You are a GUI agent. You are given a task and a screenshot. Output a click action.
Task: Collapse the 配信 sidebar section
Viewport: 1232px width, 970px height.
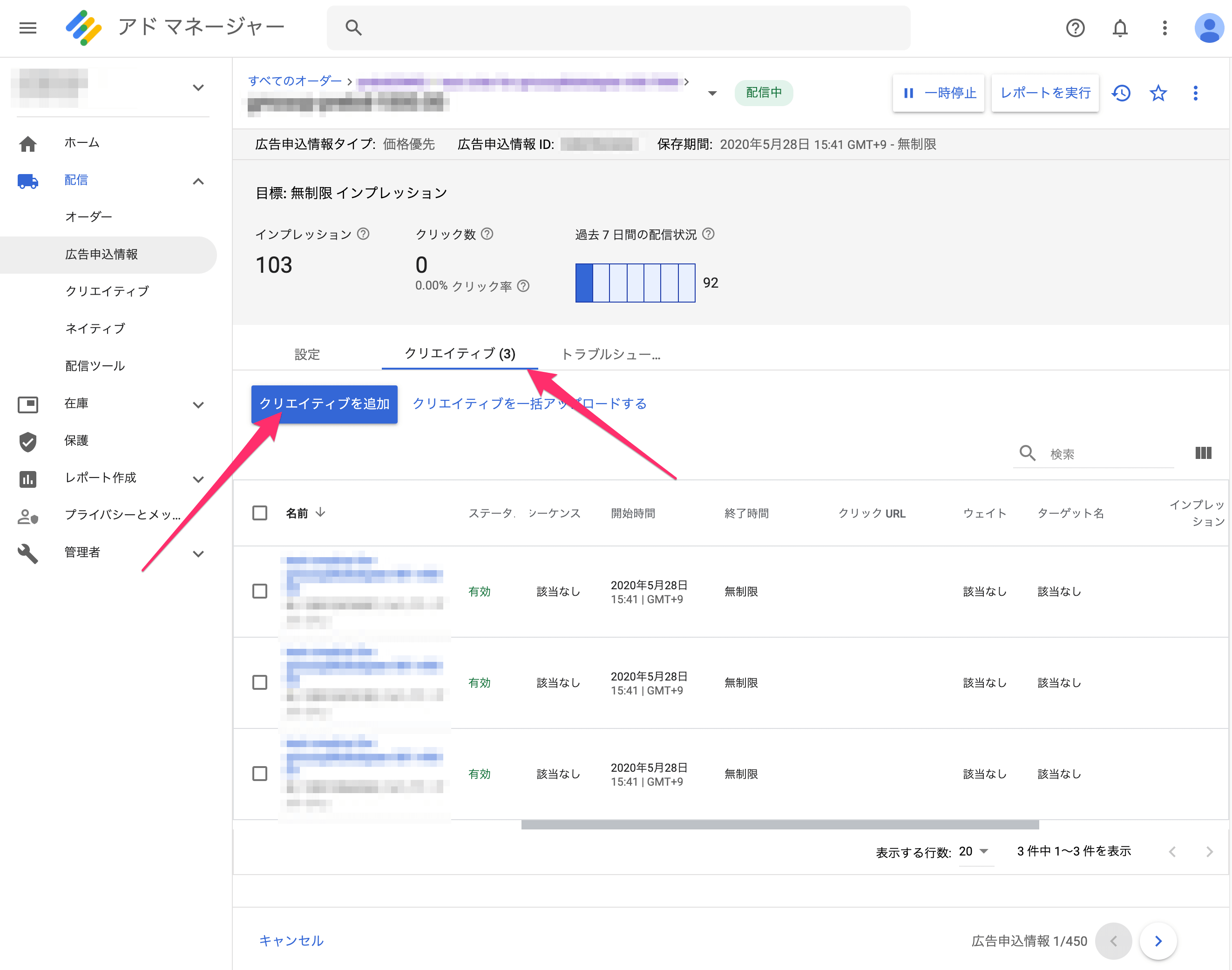(x=198, y=181)
